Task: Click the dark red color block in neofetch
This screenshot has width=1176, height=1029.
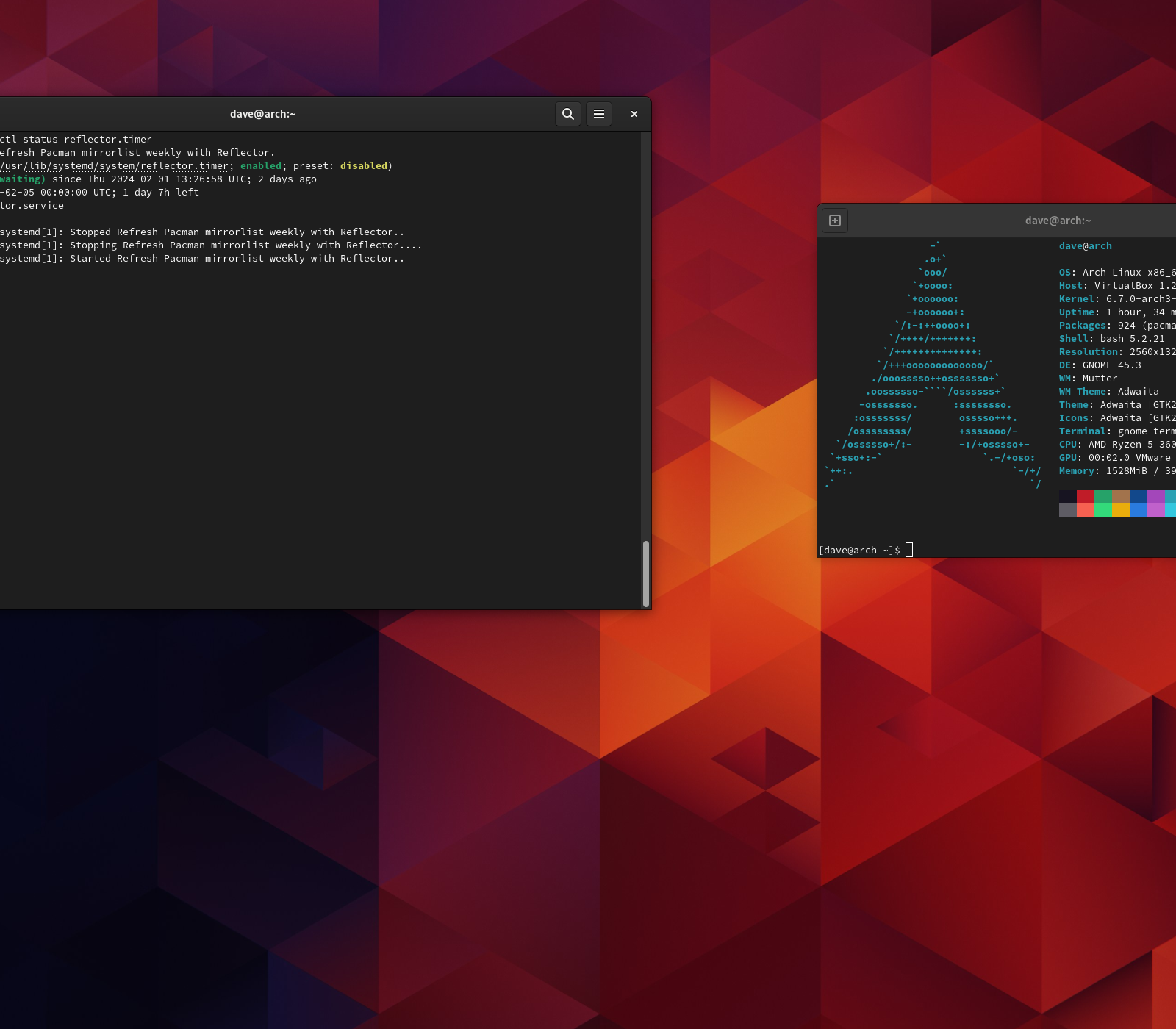Action: coord(1086,497)
